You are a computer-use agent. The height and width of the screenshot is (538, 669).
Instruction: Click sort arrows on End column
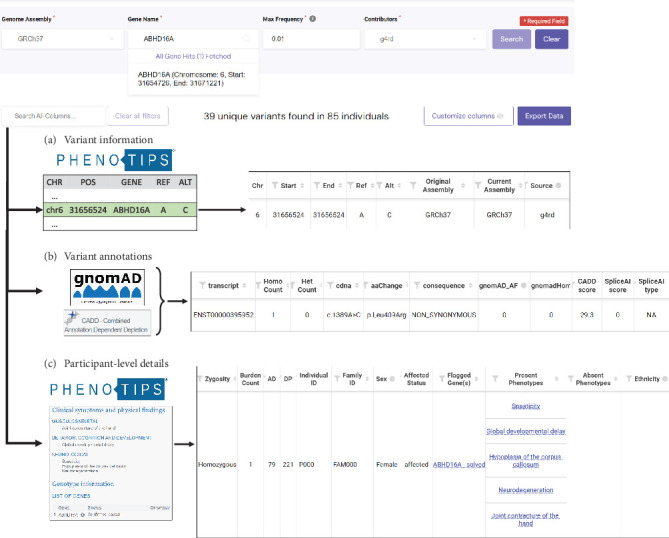point(340,185)
